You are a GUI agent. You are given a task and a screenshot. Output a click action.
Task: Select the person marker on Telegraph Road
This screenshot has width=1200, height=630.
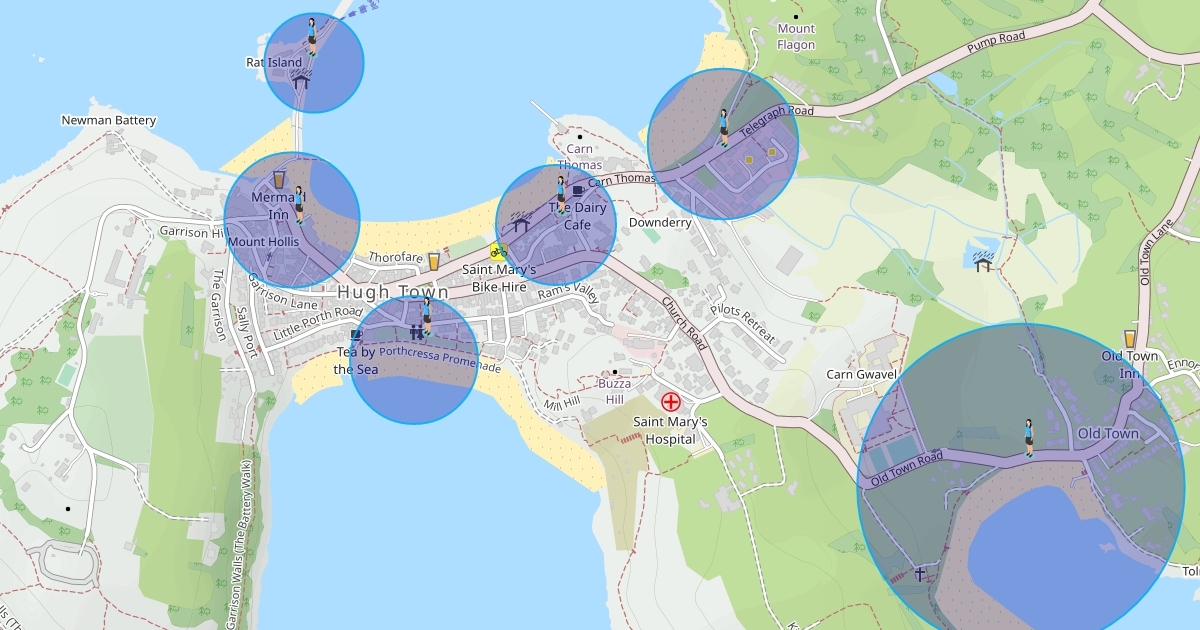click(723, 128)
